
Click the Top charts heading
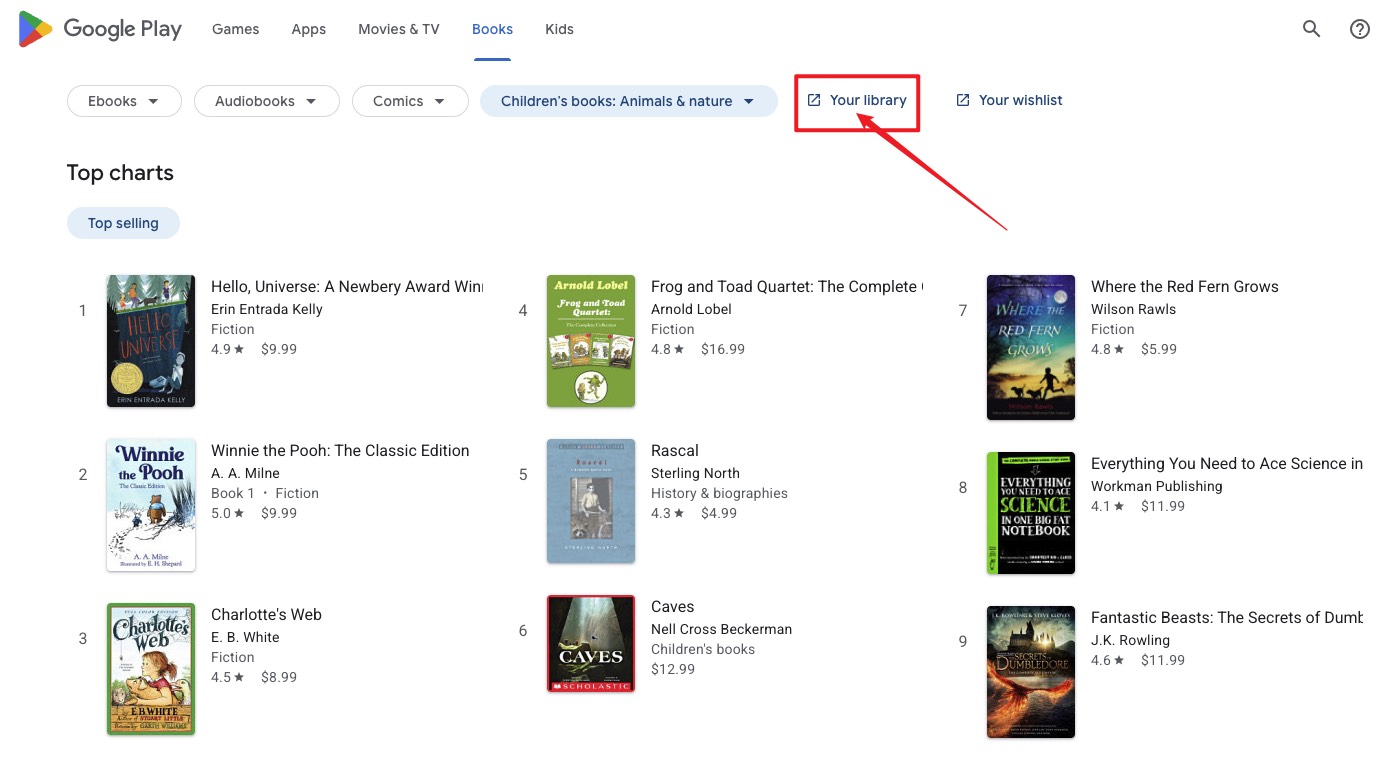120,173
